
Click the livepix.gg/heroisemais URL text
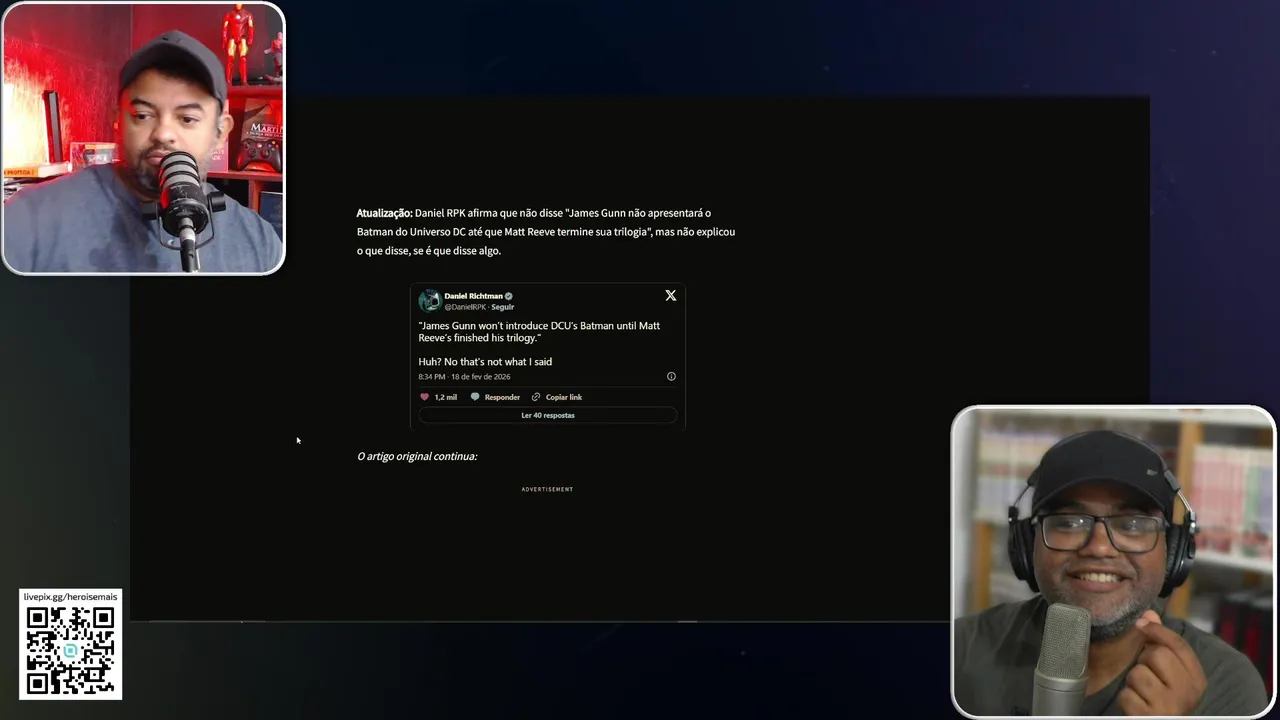click(70, 597)
